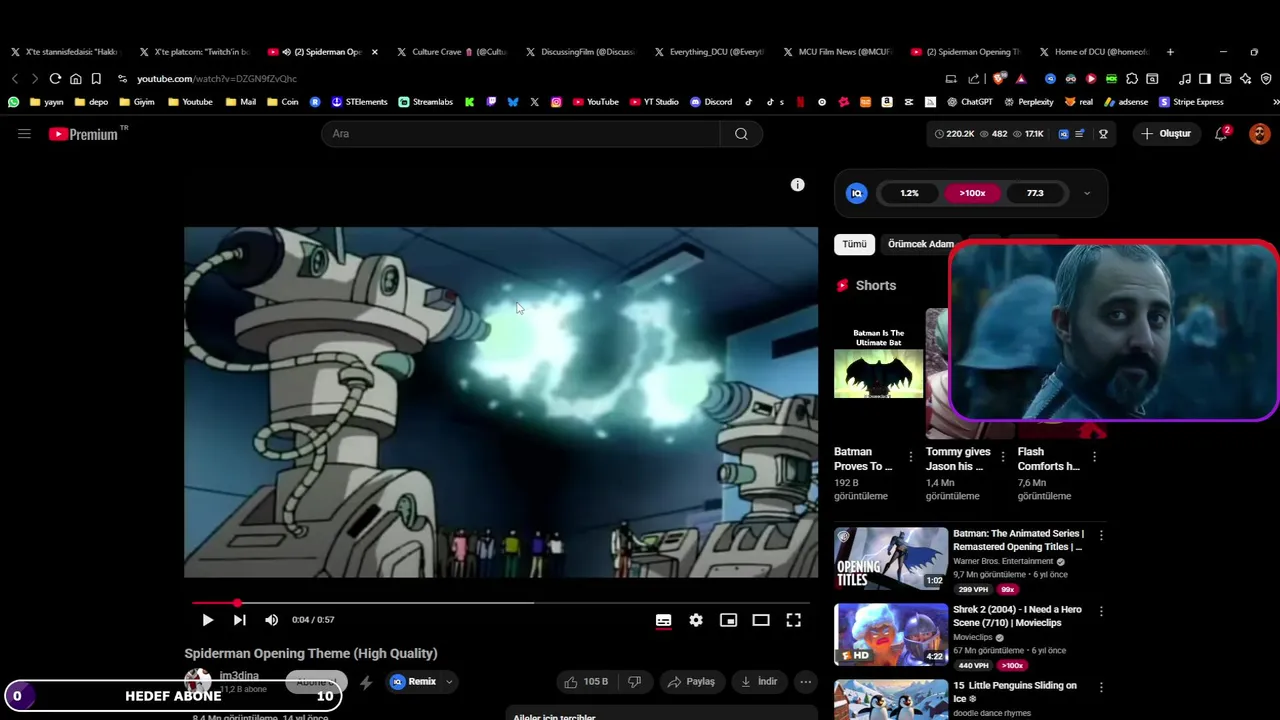Expand the vidIQ stats bar chevron
Image resolution: width=1280 pixels, height=720 pixels.
[1087, 193]
